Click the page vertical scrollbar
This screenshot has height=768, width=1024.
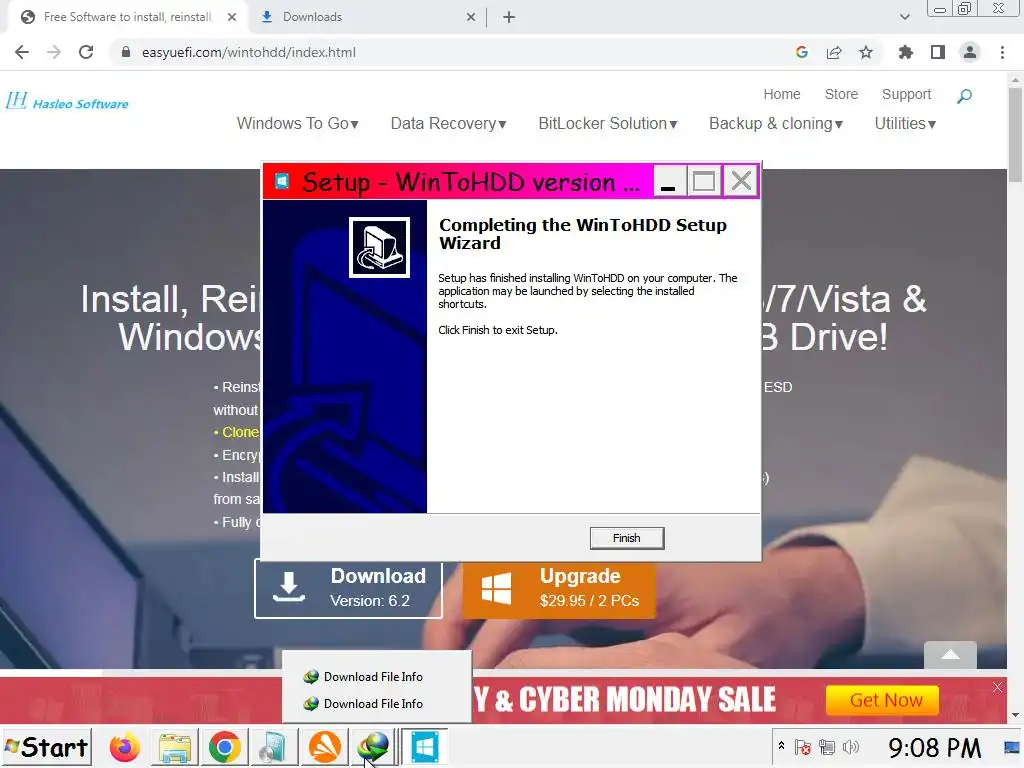[1015, 135]
